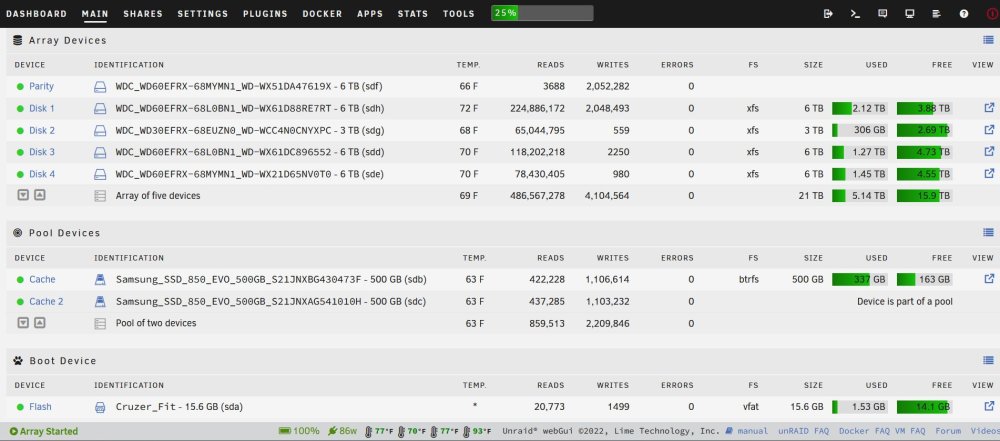1000x441 pixels.
Task: Open the Parity device link
Action: click(41, 86)
